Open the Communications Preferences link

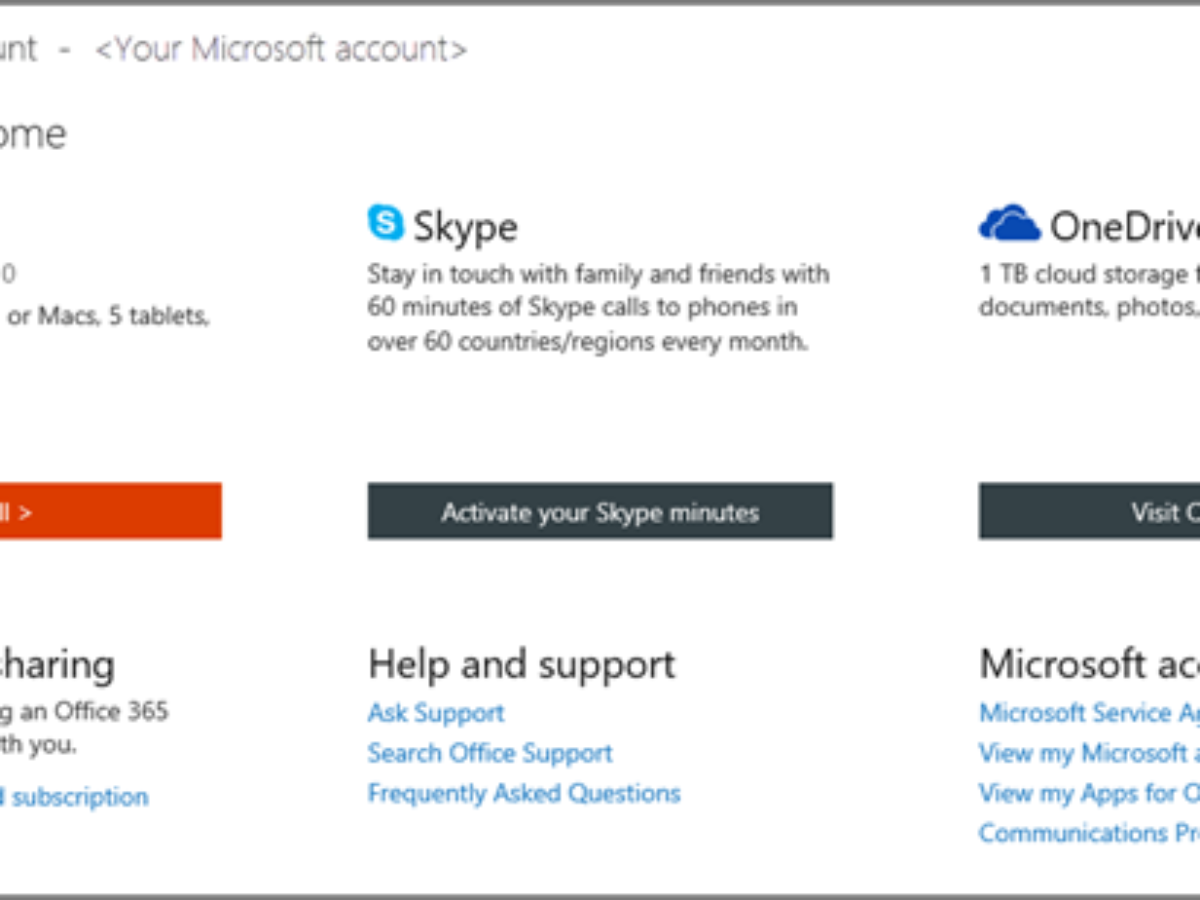tap(1089, 833)
